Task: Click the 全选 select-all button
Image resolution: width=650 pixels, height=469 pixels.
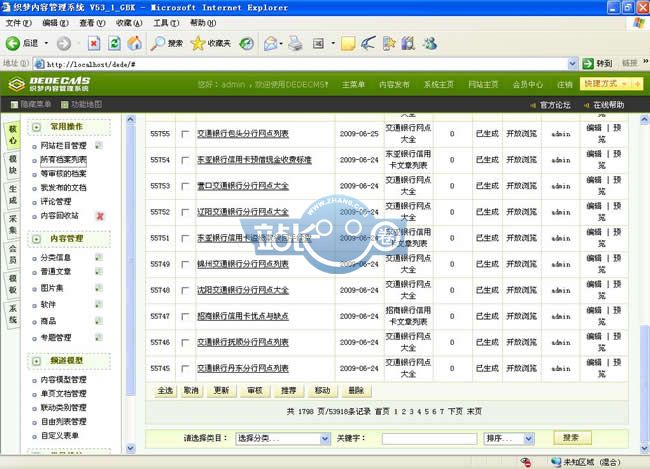Action: [x=165, y=391]
